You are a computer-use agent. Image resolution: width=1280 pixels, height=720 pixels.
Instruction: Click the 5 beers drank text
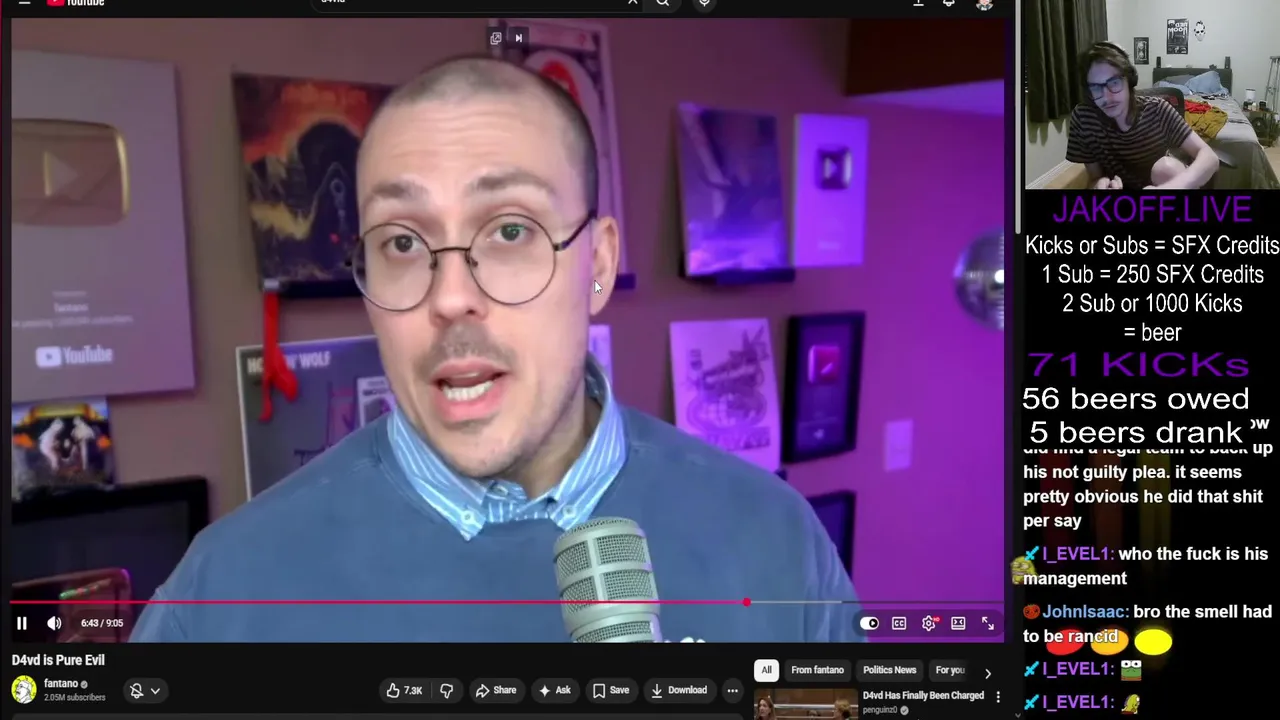click(x=1136, y=432)
